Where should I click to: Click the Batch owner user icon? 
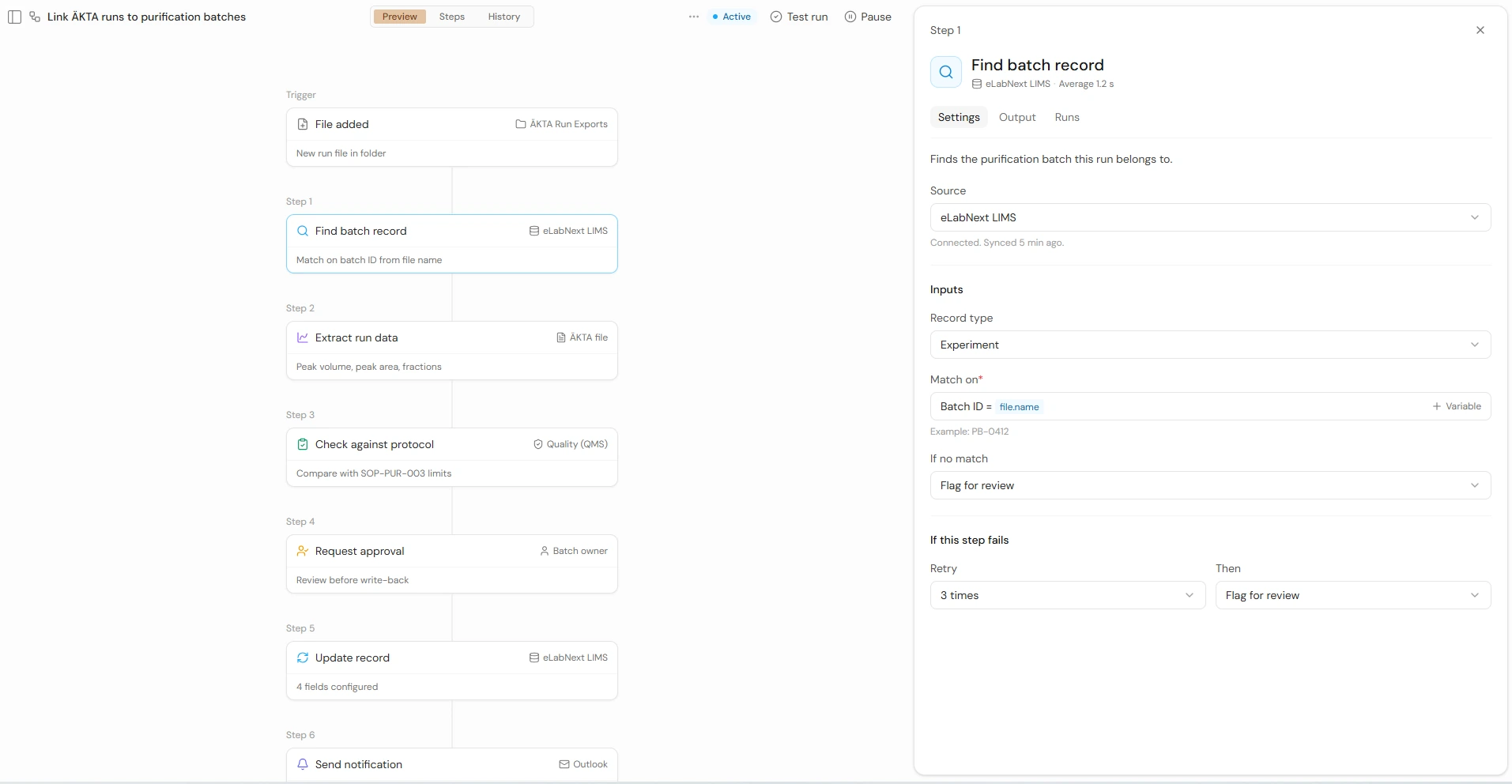(545, 551)
